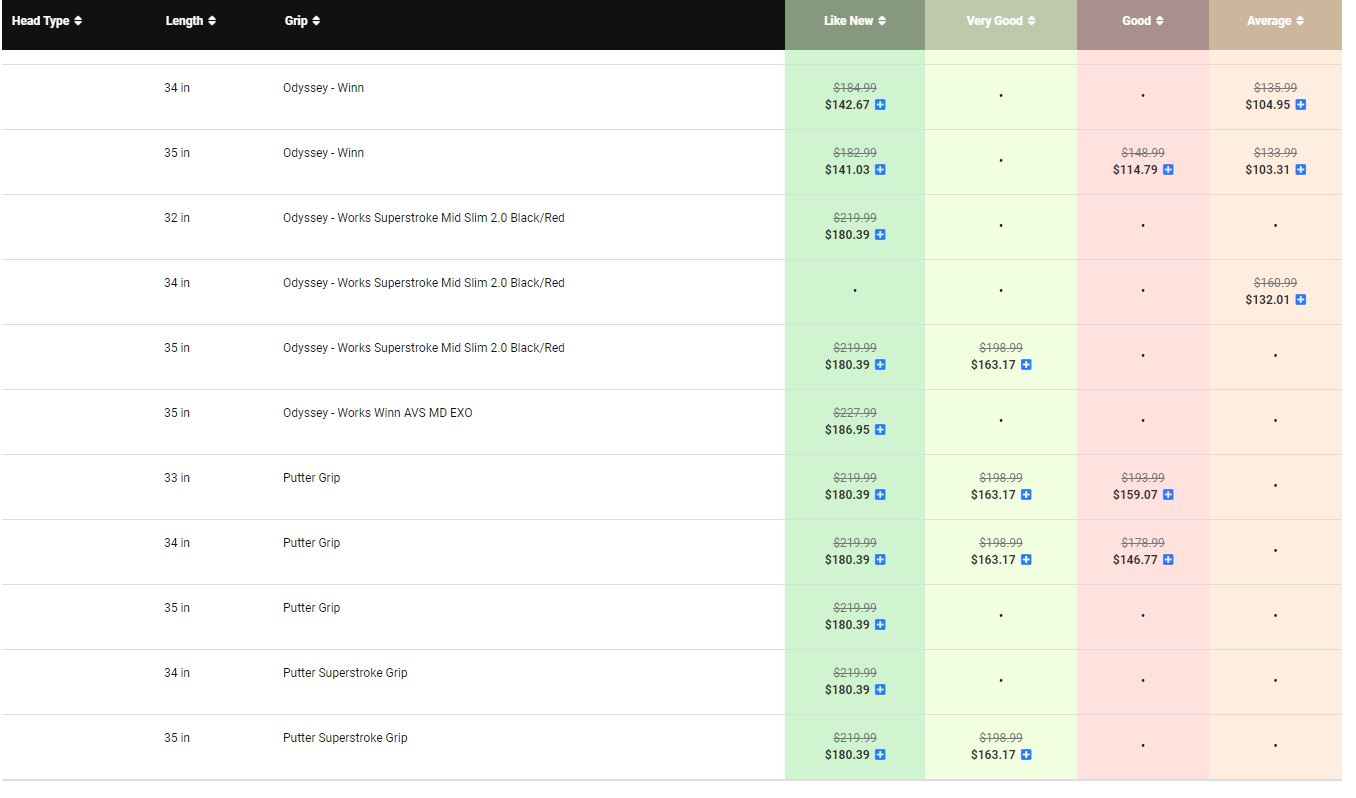This screenshot has width=1356, height=798.
Task: Add Like New 32 in Superstroke Mid Slim putter
Action: tap(880, 235)
